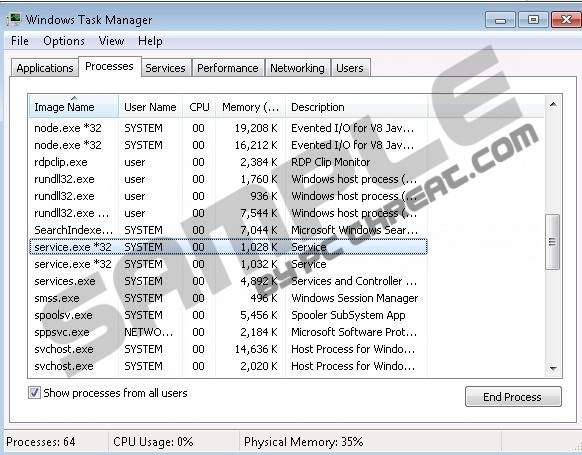Open the Options menu

click(x=64, y=41)
